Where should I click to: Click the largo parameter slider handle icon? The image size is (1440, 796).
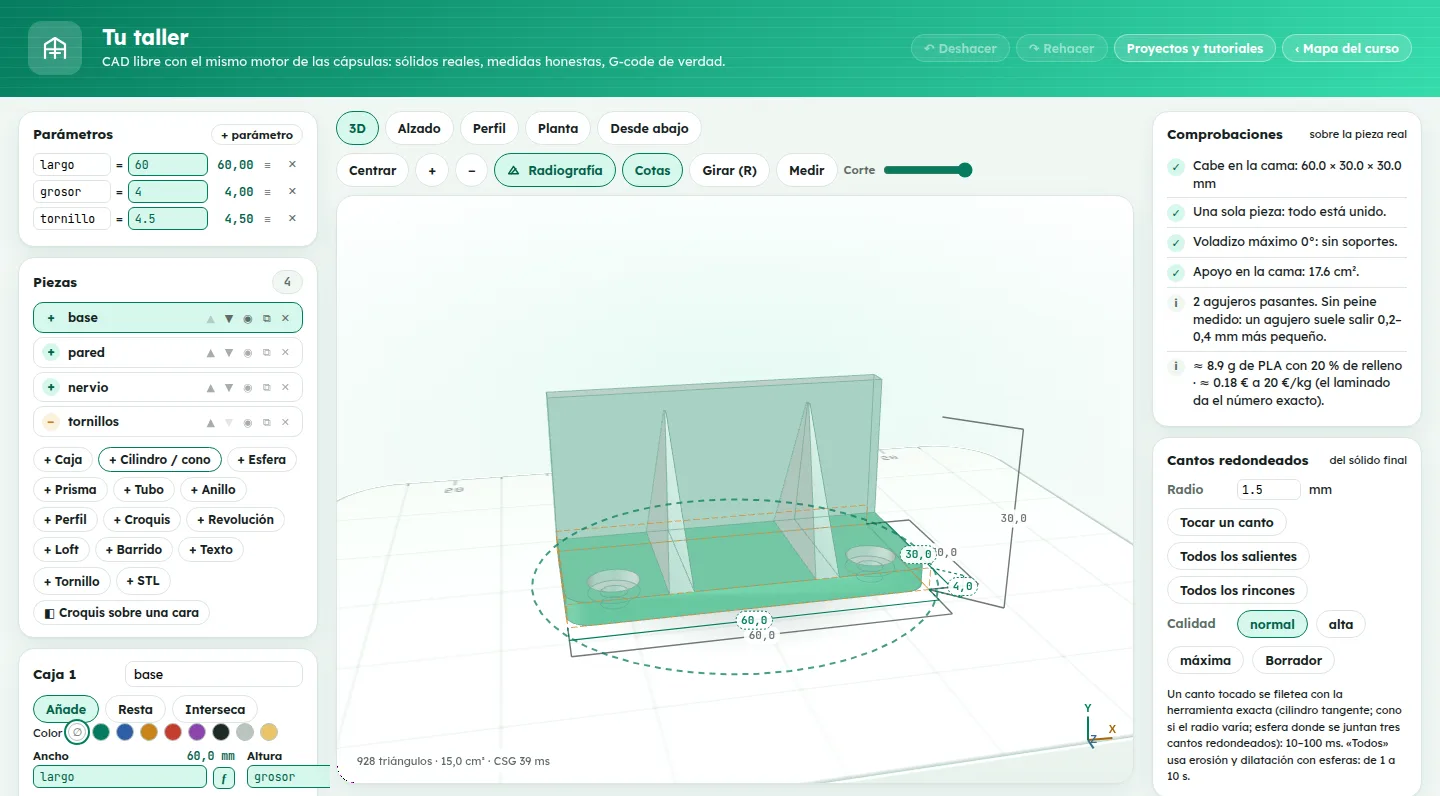coord(268,165)
